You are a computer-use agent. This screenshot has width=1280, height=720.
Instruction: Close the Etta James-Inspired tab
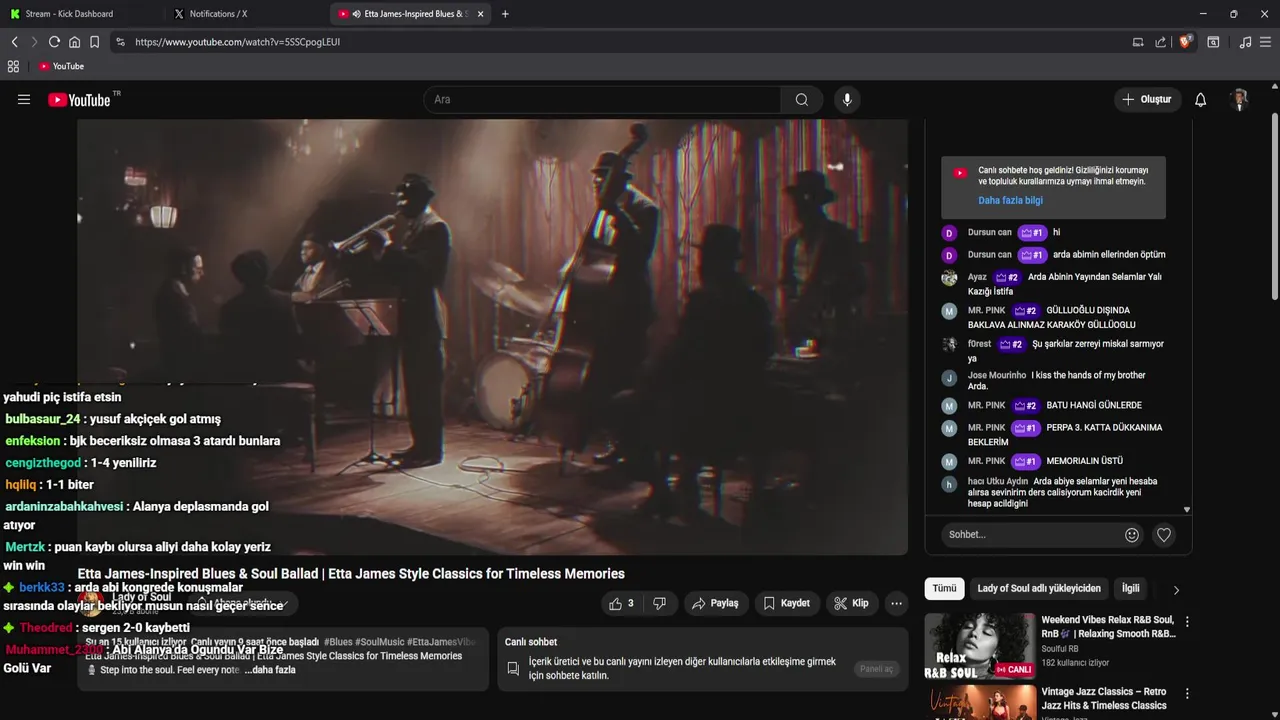pyautogui.click(x=480, y=14)
